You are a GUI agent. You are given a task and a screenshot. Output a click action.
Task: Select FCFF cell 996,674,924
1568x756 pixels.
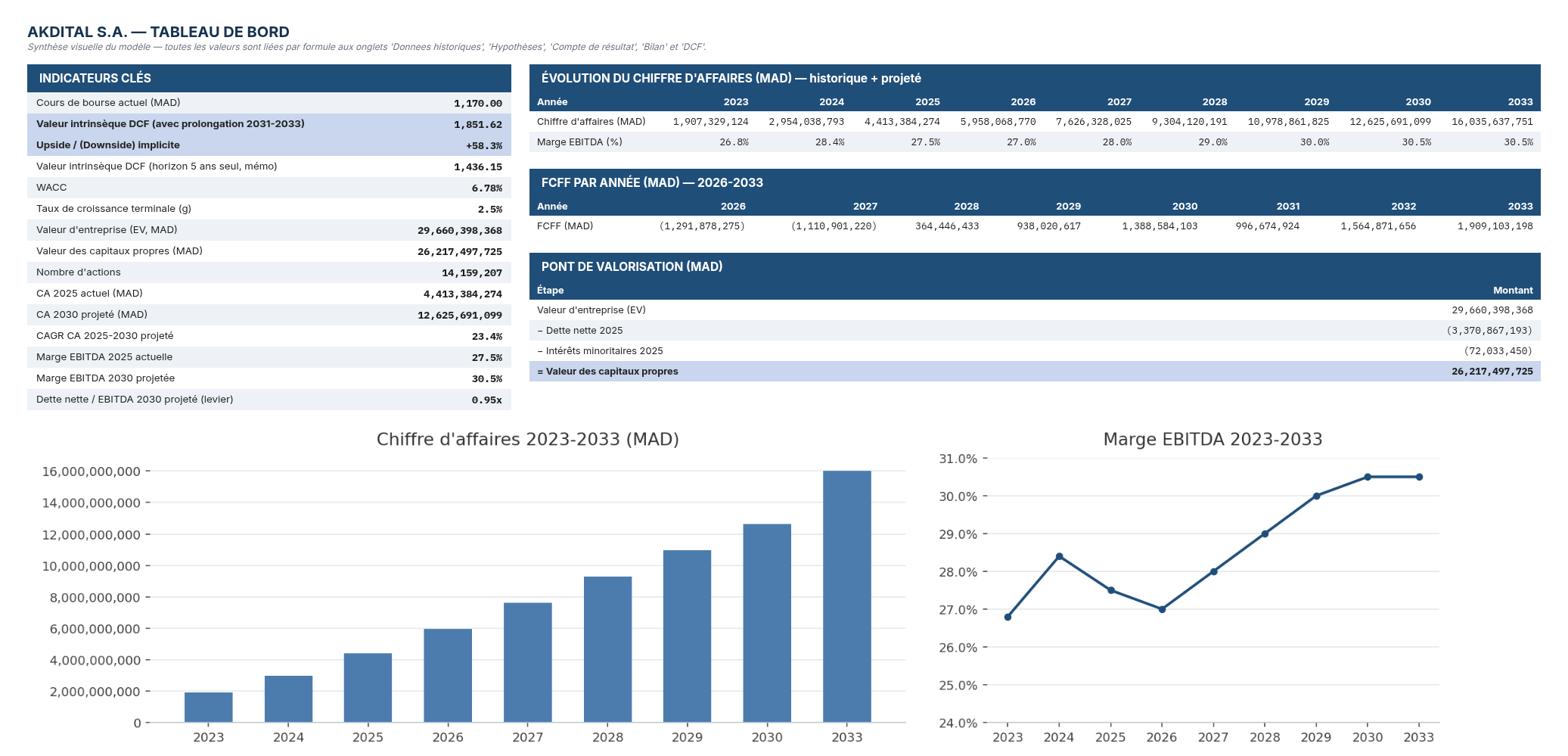point(1267,226)
